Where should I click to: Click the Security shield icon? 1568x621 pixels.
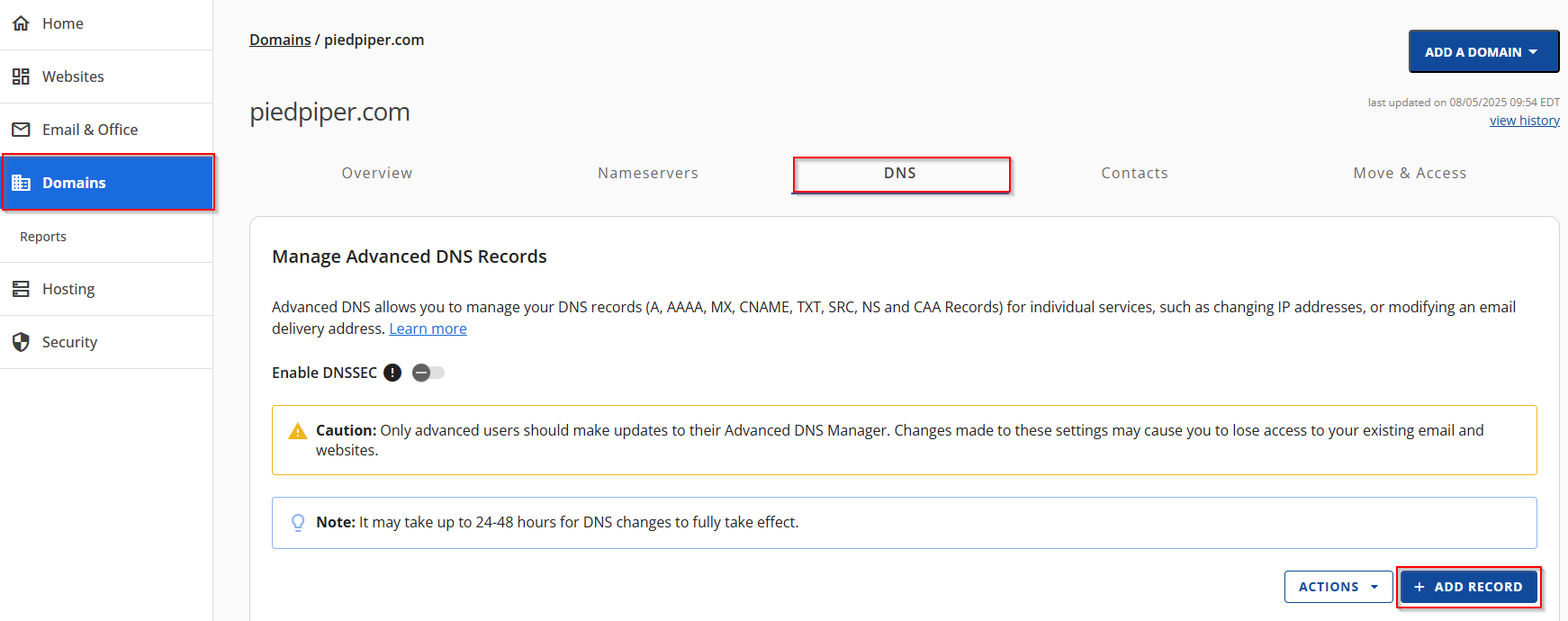[x=21, y=342]
